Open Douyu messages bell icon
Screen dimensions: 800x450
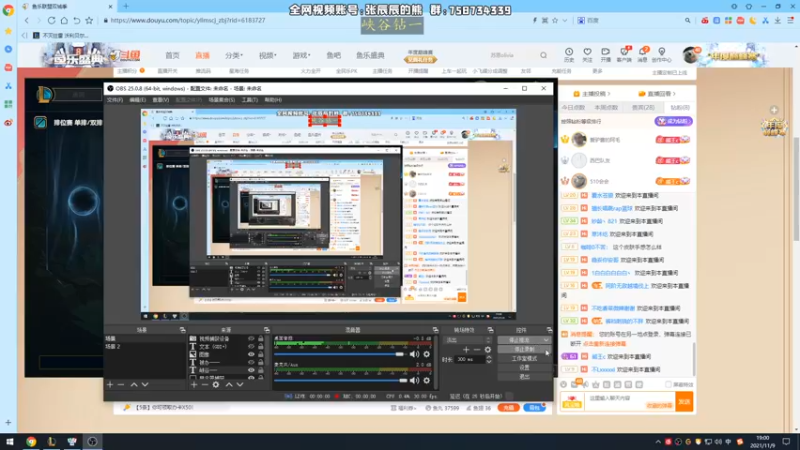tap(643, 54)
